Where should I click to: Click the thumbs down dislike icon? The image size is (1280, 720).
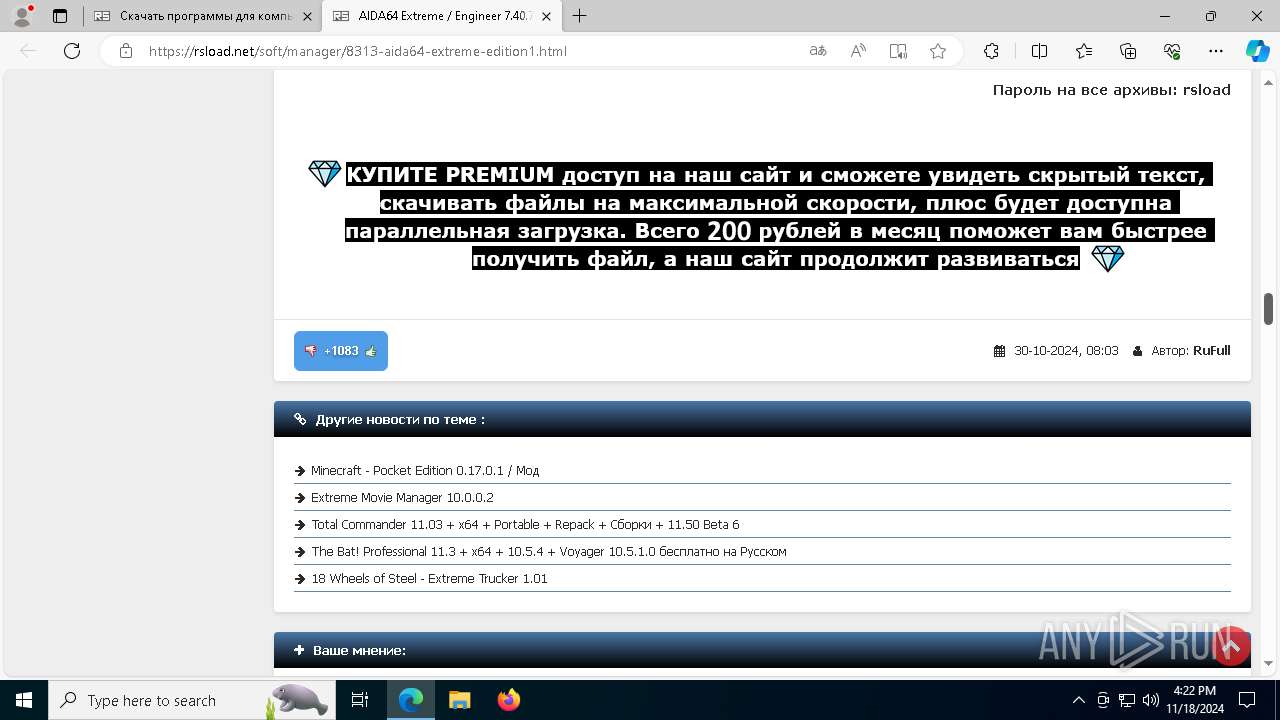310,351
